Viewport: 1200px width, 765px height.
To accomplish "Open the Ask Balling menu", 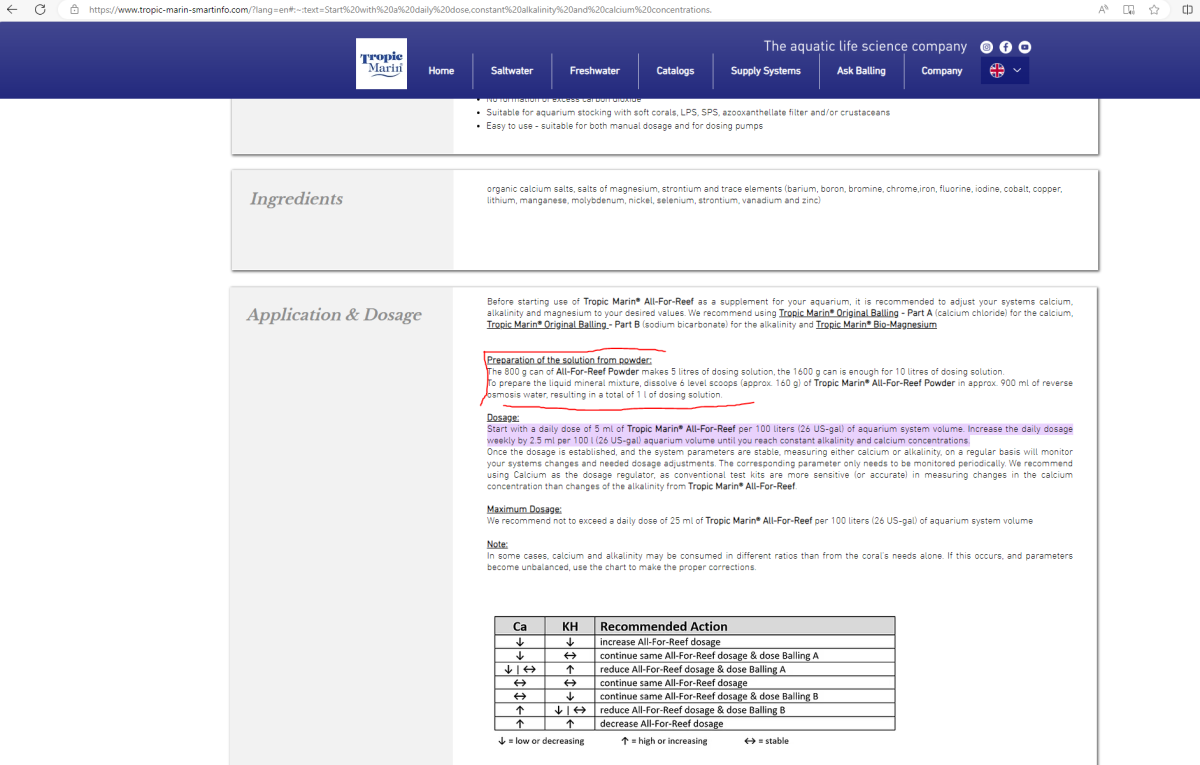I will point(861,71).
